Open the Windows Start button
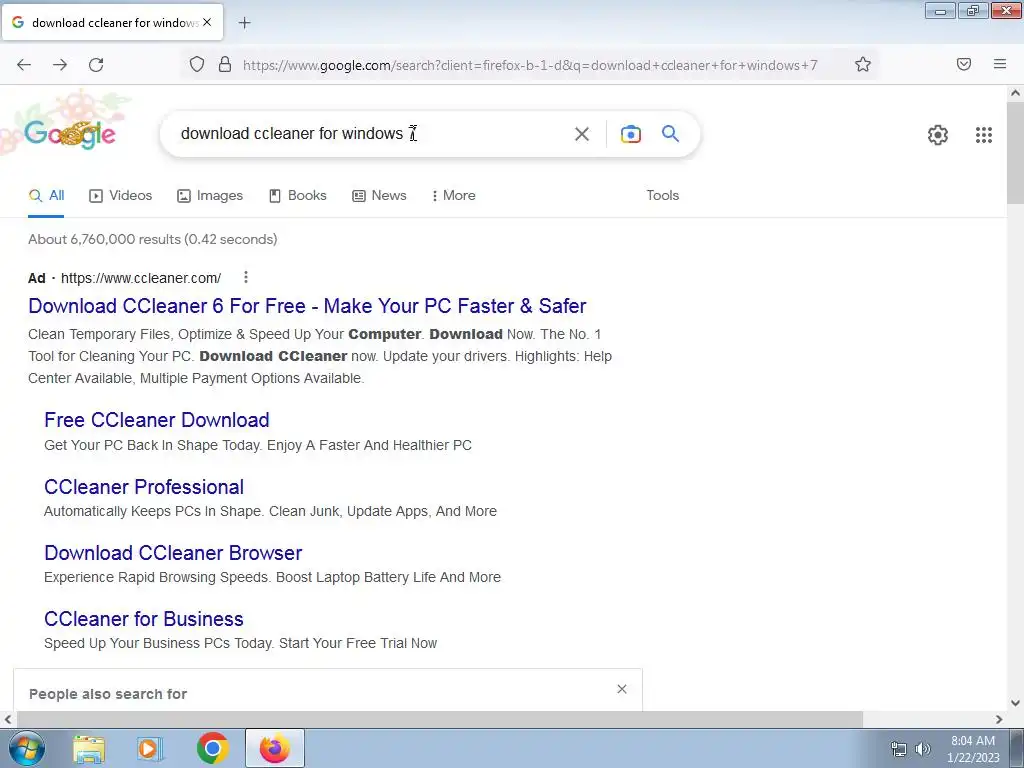 pos(27,748)
